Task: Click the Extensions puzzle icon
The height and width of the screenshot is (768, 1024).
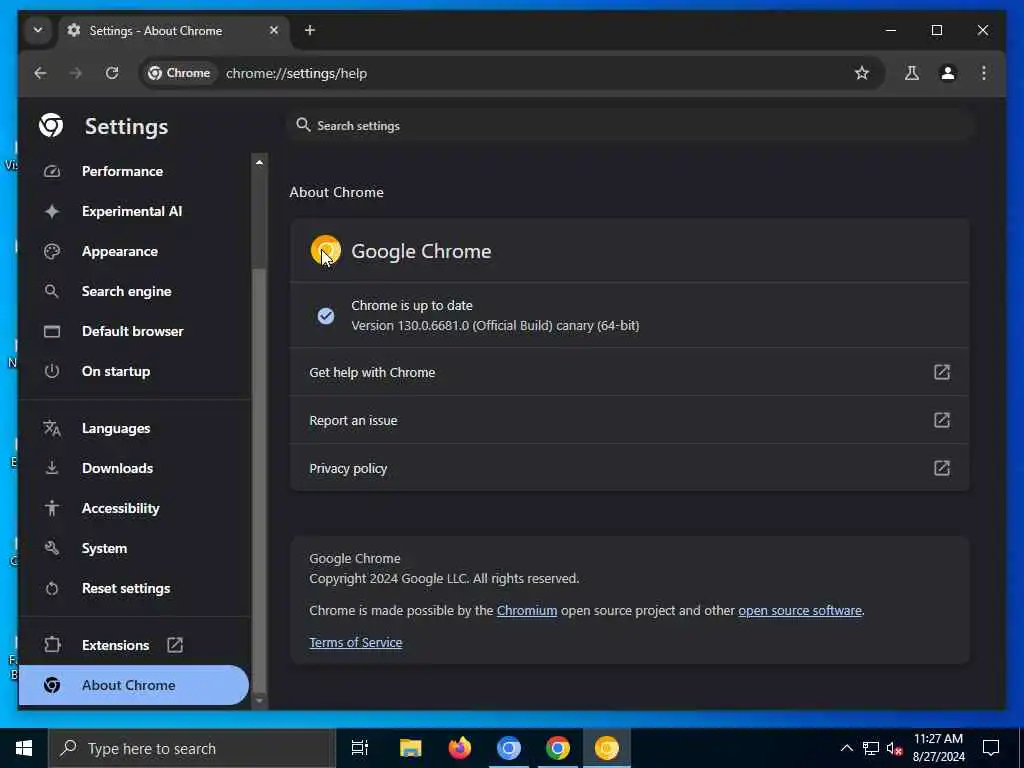Action: [52, 645]
